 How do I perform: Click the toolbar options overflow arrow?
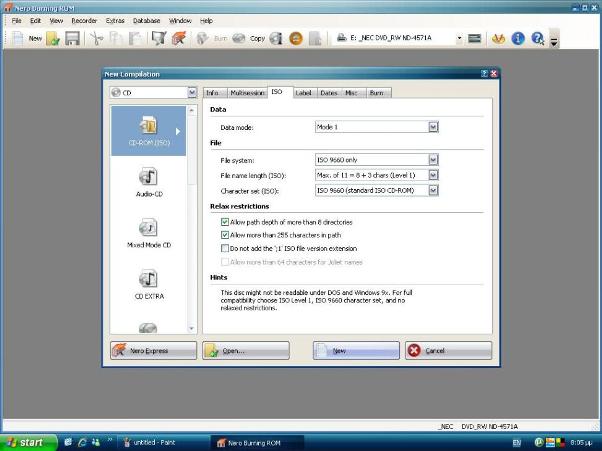(554, 39)
